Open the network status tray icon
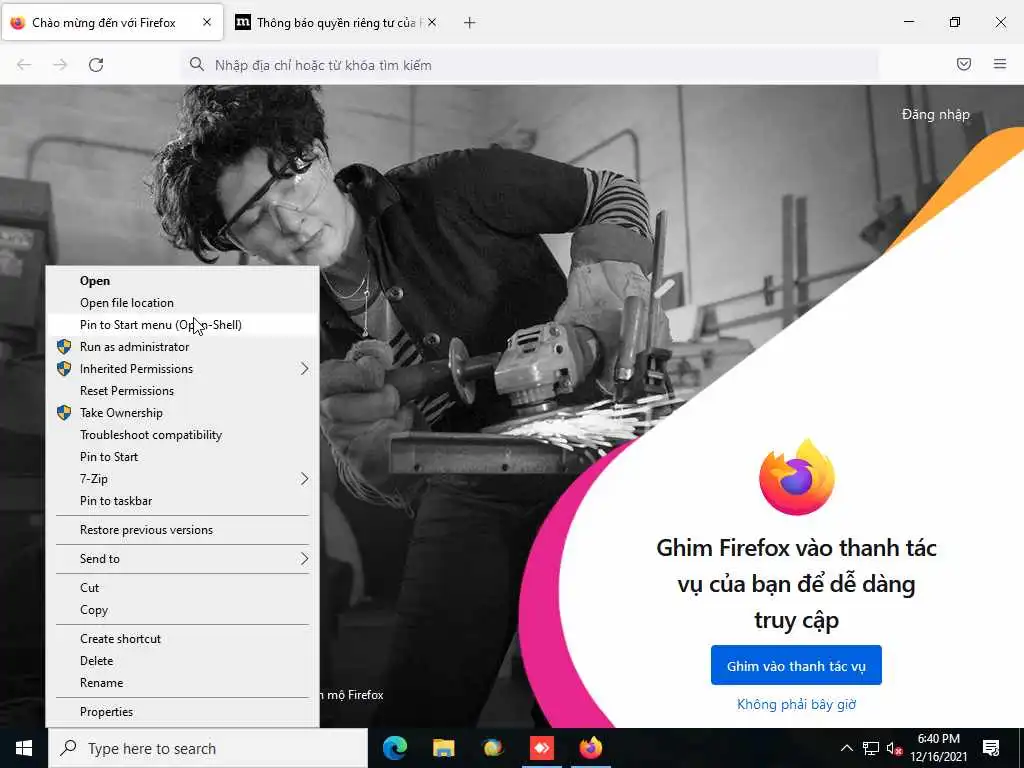Image resolution: width=1024 pixels, height=768 pixels. tap(871, 748)
